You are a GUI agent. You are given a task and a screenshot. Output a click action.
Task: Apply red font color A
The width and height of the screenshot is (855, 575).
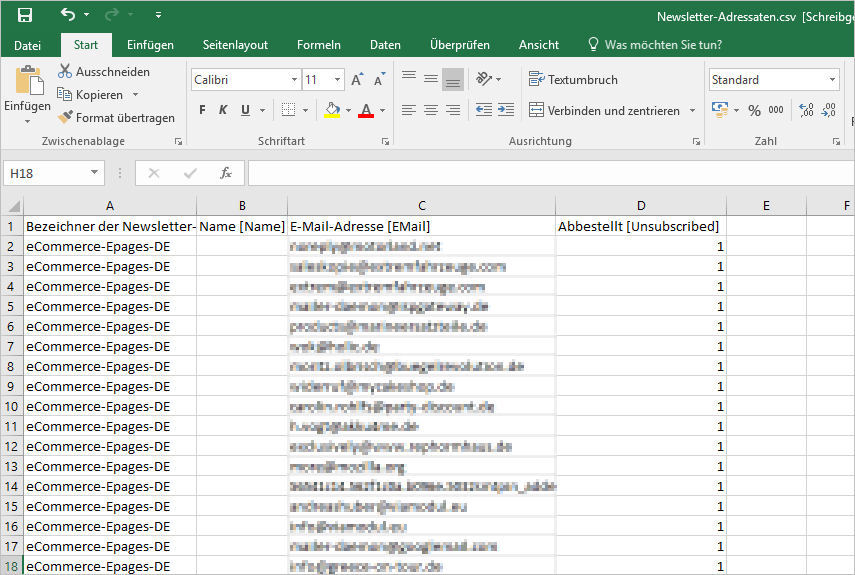point(366,110)
